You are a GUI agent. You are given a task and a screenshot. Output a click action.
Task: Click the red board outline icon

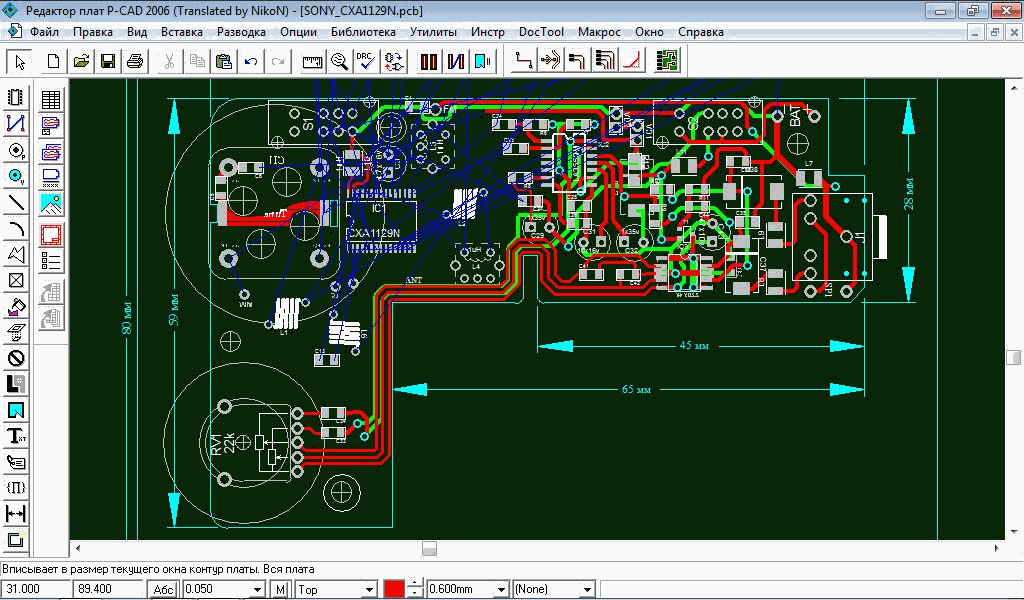click(51, 234)
